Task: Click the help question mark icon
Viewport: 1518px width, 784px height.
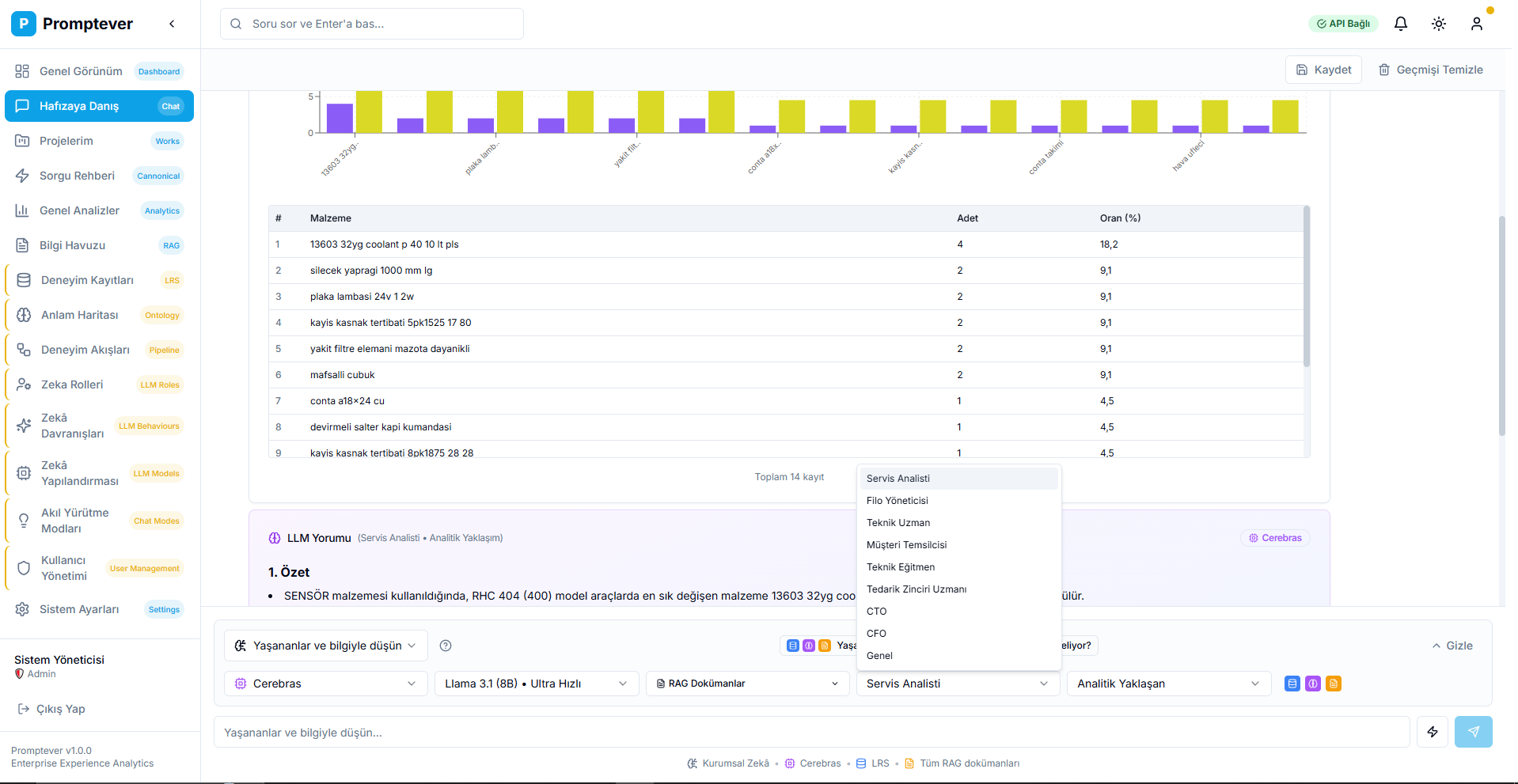Action: (x=446, y=646)
